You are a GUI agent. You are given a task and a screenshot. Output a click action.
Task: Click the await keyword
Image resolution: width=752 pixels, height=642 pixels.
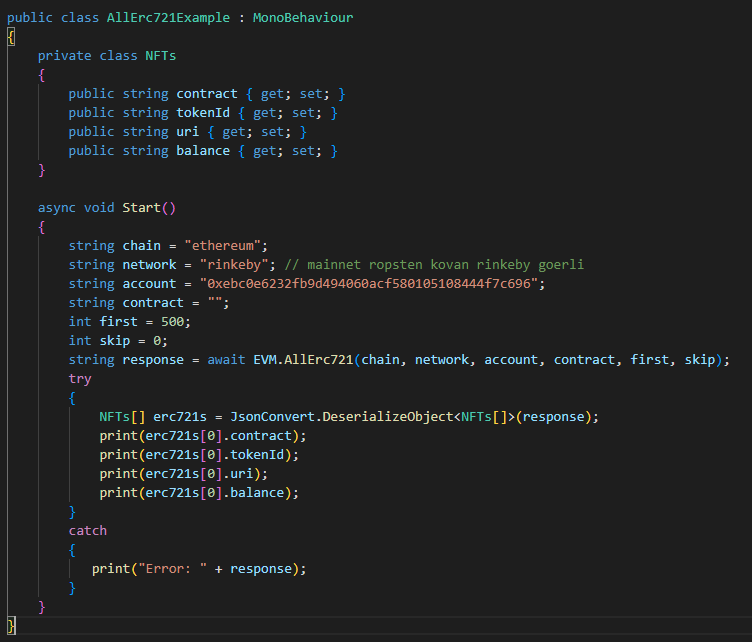(x=226, y=360)
